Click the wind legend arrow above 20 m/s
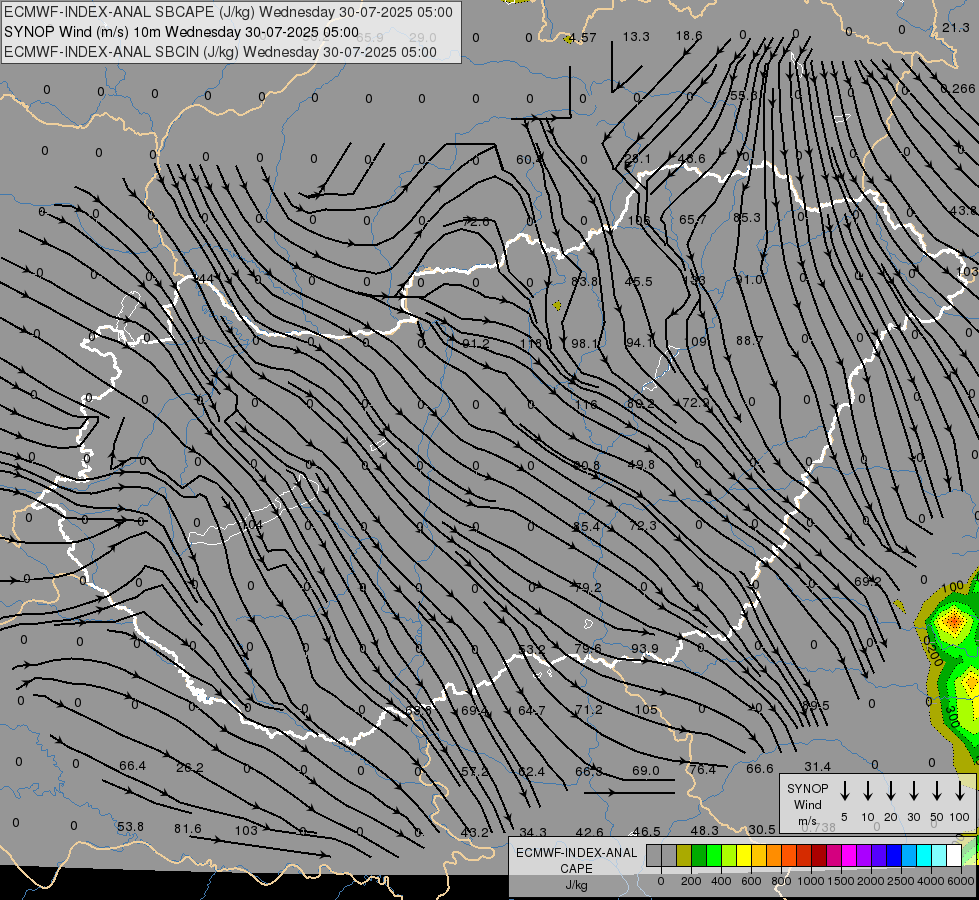This screenshot has width=979, height=900. (x=891, y=790)
